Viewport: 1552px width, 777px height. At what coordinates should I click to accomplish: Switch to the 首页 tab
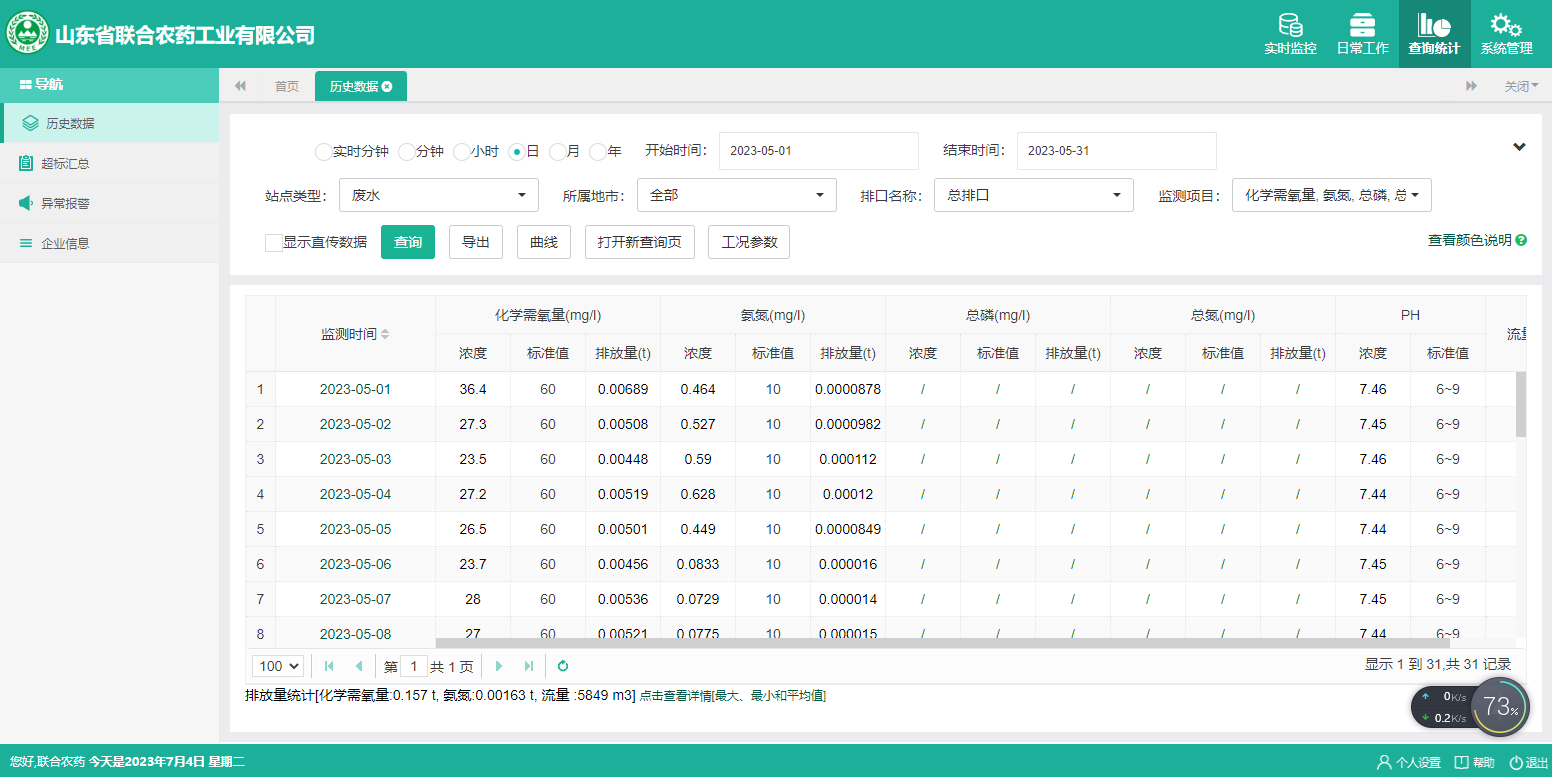(x=287, y=87)
